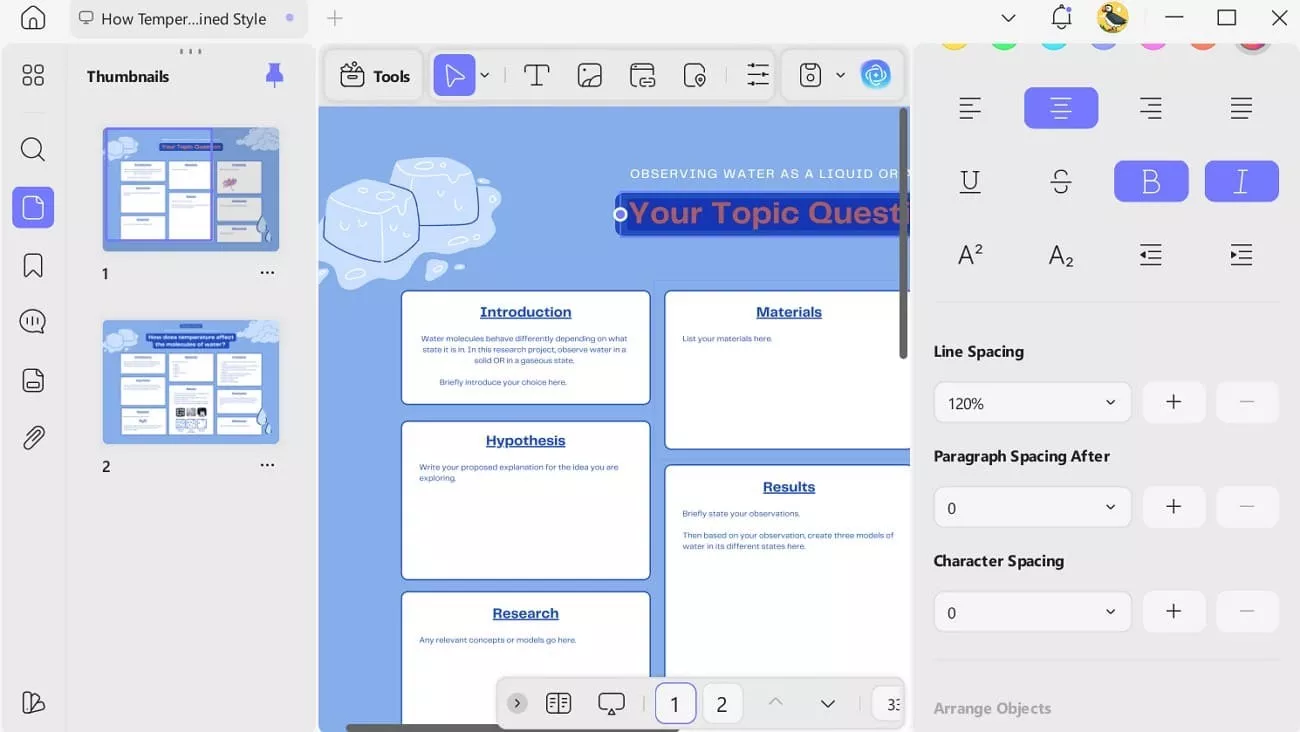Image resolution: width=1300 pixels, height=732 pixels.
Task: Select the Add Text tool
Action: click(537, 75)
